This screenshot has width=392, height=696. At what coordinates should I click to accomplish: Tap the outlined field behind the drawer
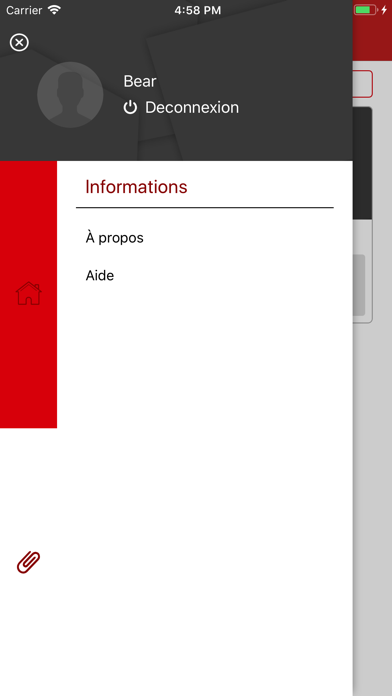pyautogui.click(x=363, y=83)
